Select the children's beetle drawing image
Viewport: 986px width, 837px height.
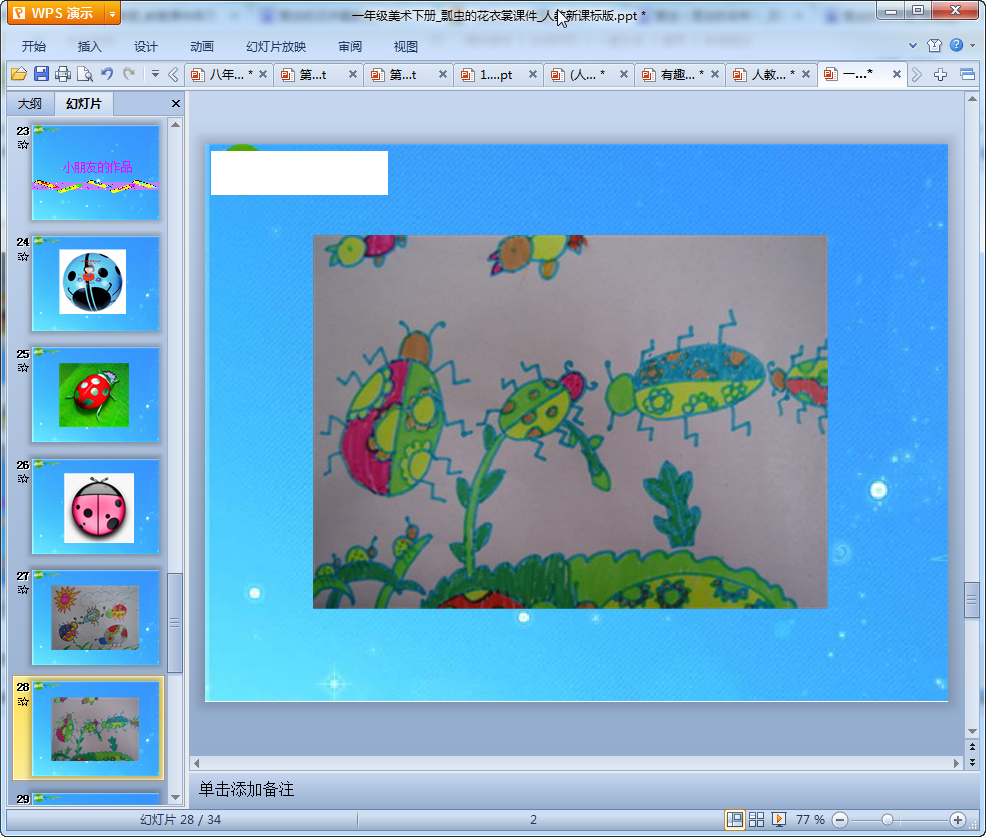(x=570, y=422)
